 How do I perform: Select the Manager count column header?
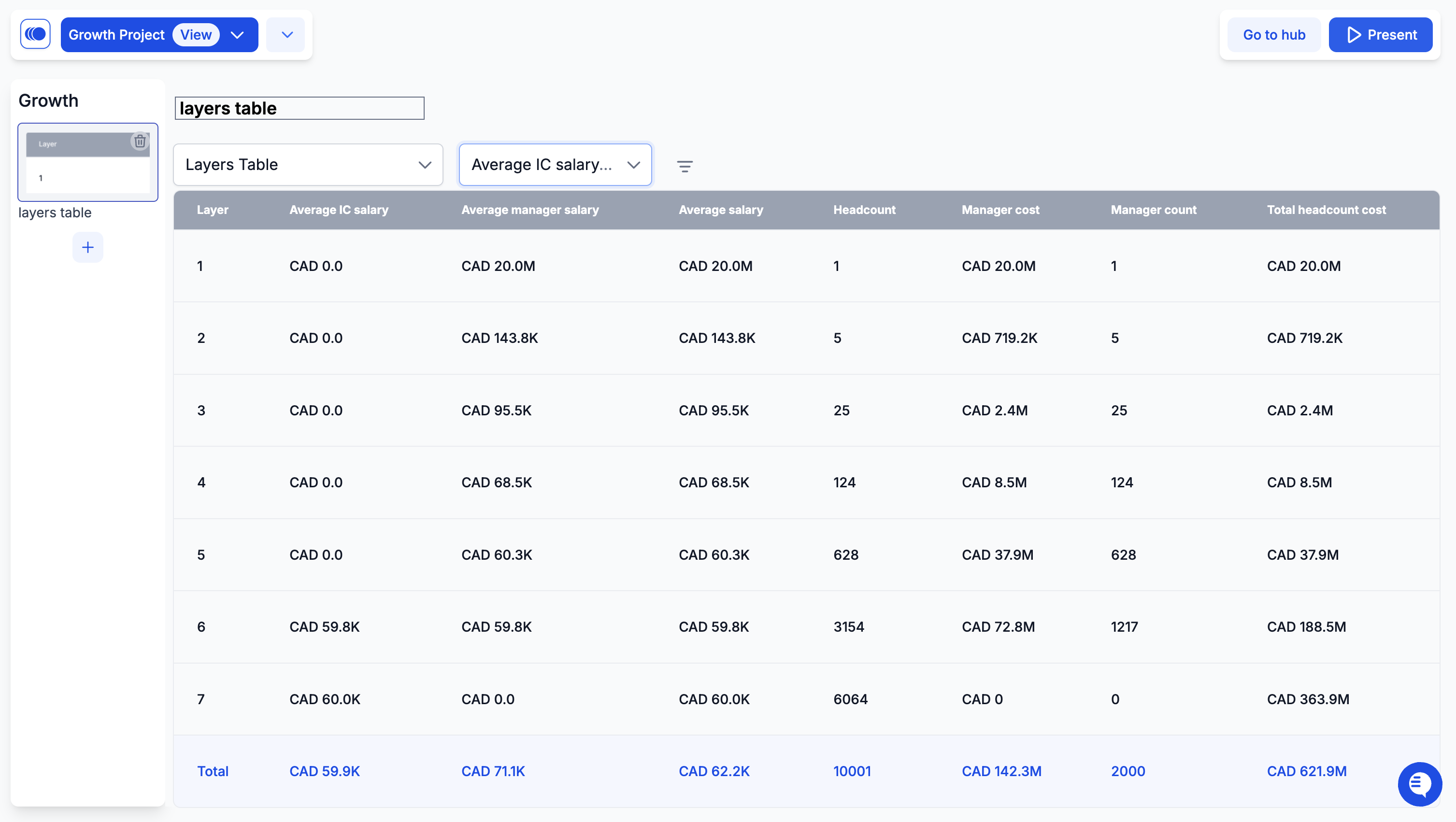tap(1153, 210)
